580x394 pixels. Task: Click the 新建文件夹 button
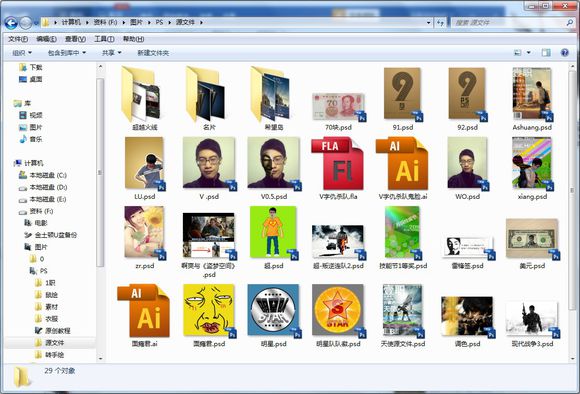coord(153,53)
